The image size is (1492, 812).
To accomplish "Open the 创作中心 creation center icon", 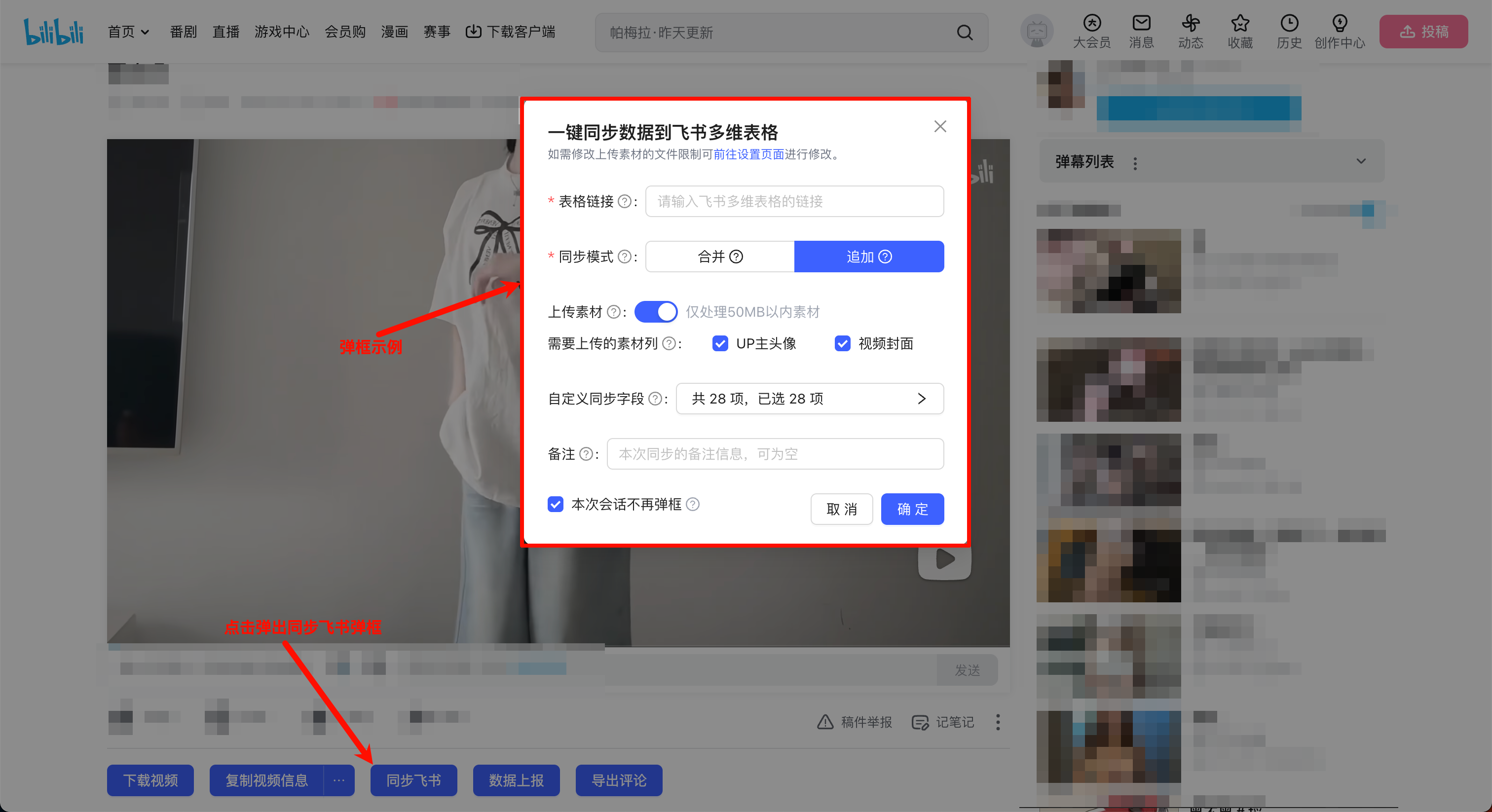I will 1339,24.
